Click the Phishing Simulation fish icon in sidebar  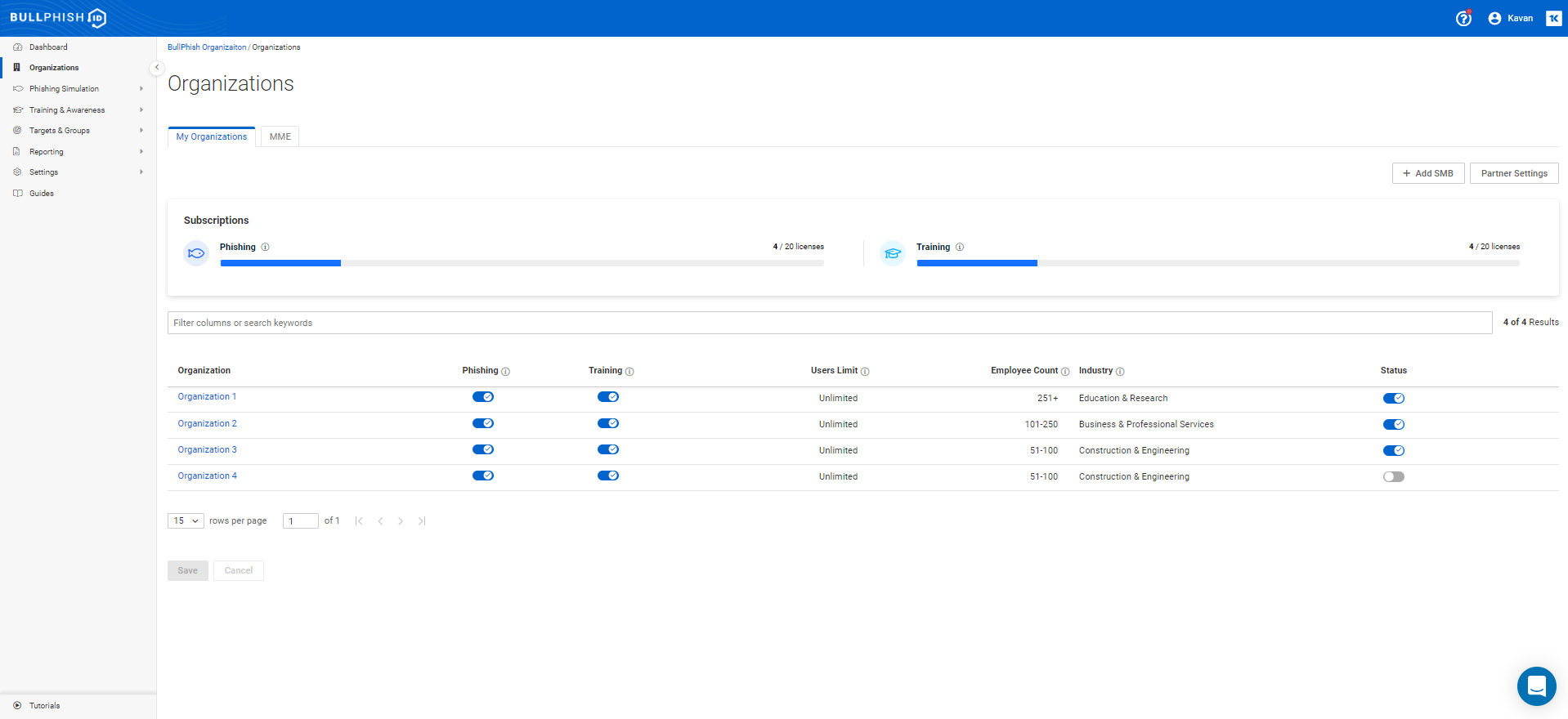click(17, 89)
